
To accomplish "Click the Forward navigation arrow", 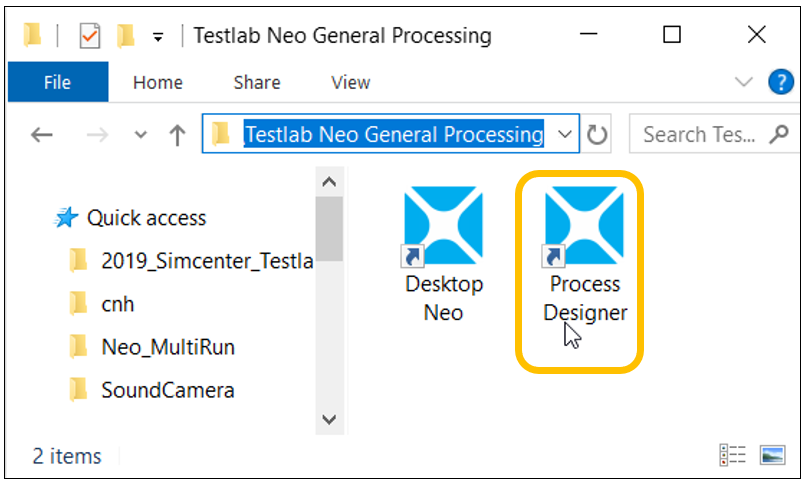I will [98, 135].
